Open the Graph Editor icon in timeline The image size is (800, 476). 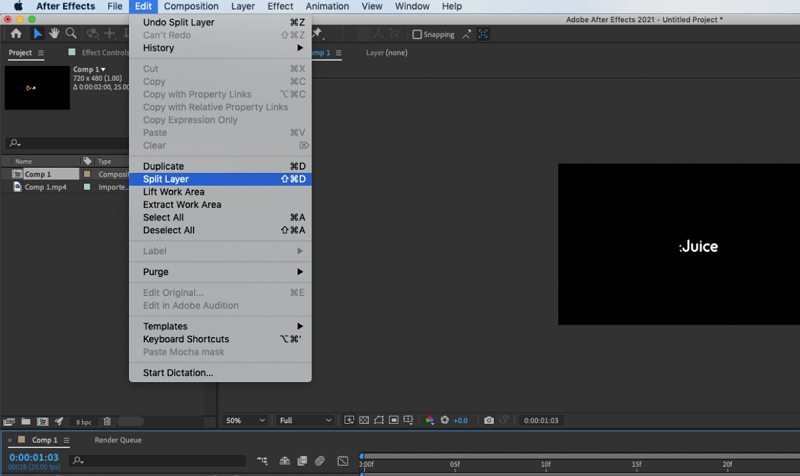pos(342,461)
